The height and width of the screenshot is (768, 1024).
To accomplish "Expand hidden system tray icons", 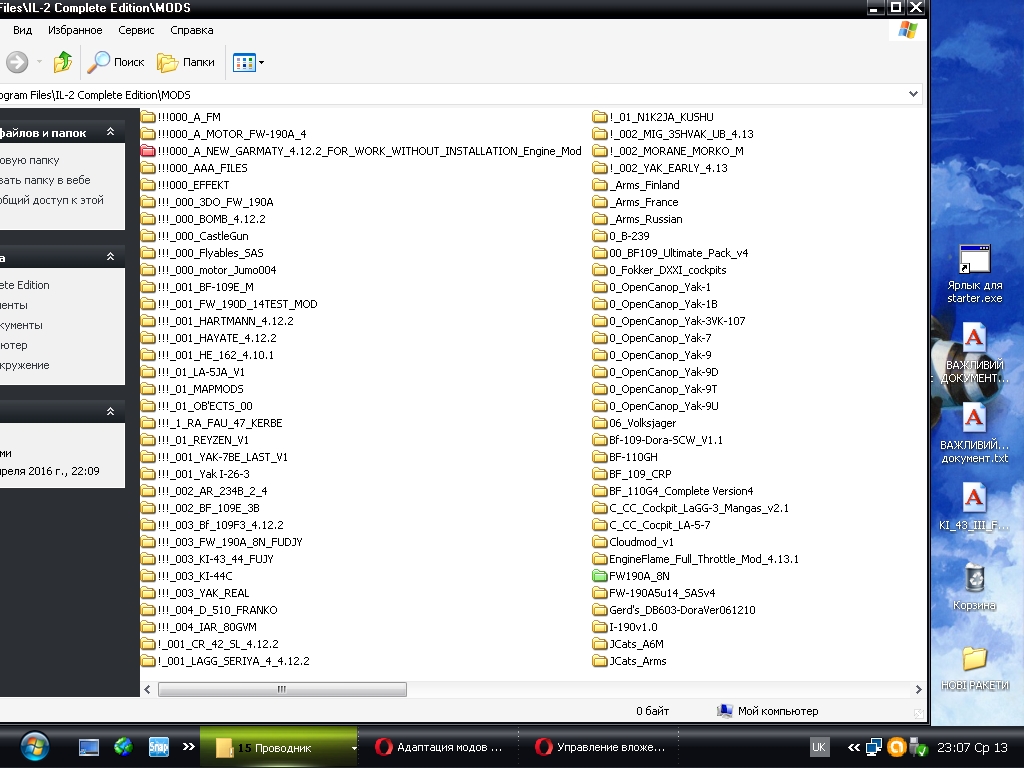I will pyautogui.click(x=854, y=747).
